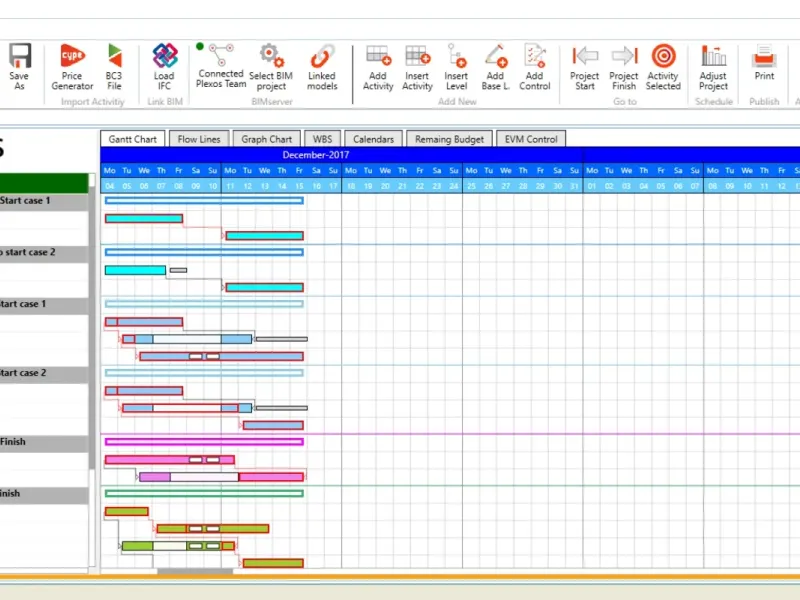
Task: Open EVM Control tab
Action: point(531,139)
